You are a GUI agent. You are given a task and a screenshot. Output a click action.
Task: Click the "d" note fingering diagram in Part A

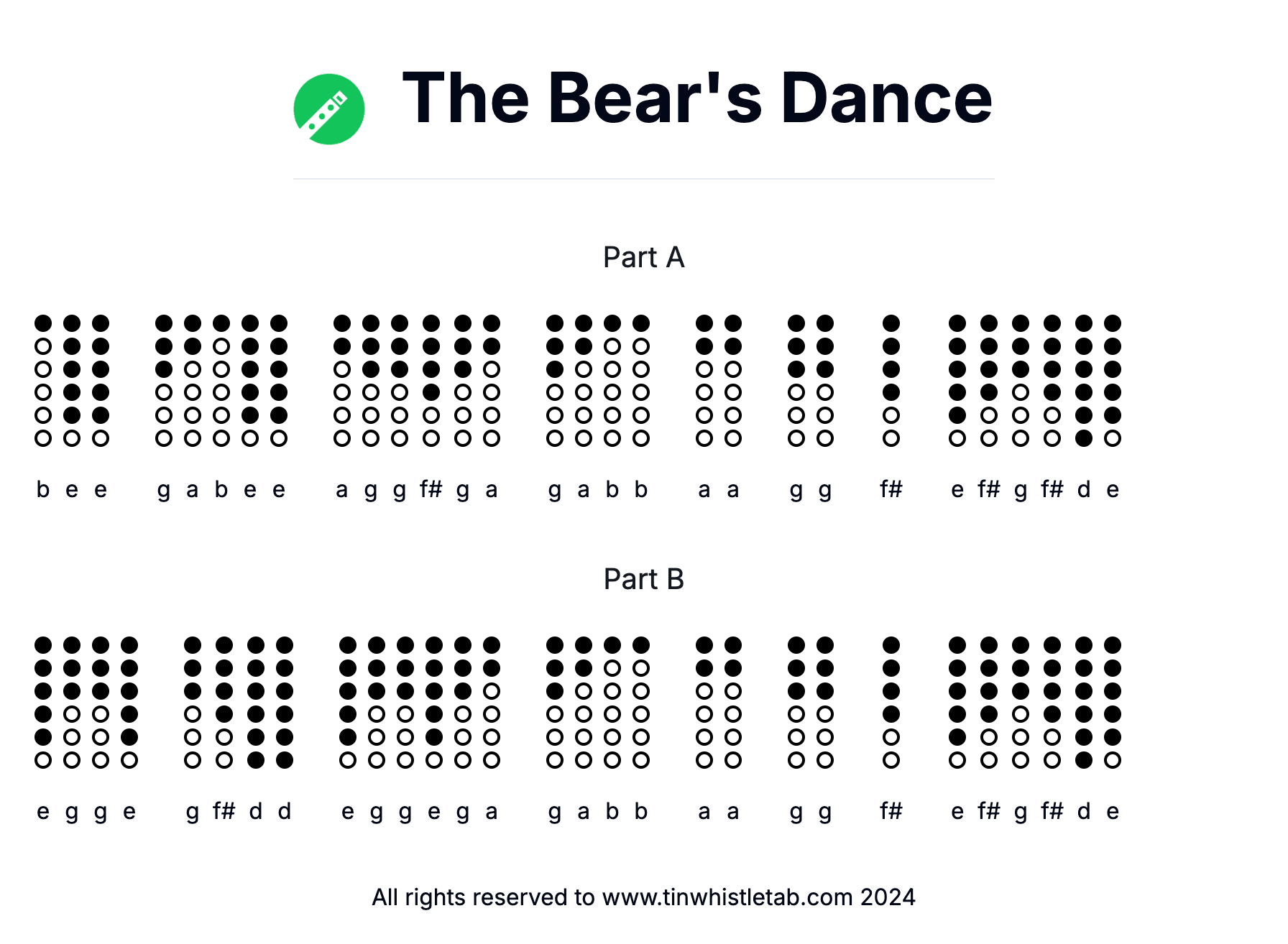1084,381
